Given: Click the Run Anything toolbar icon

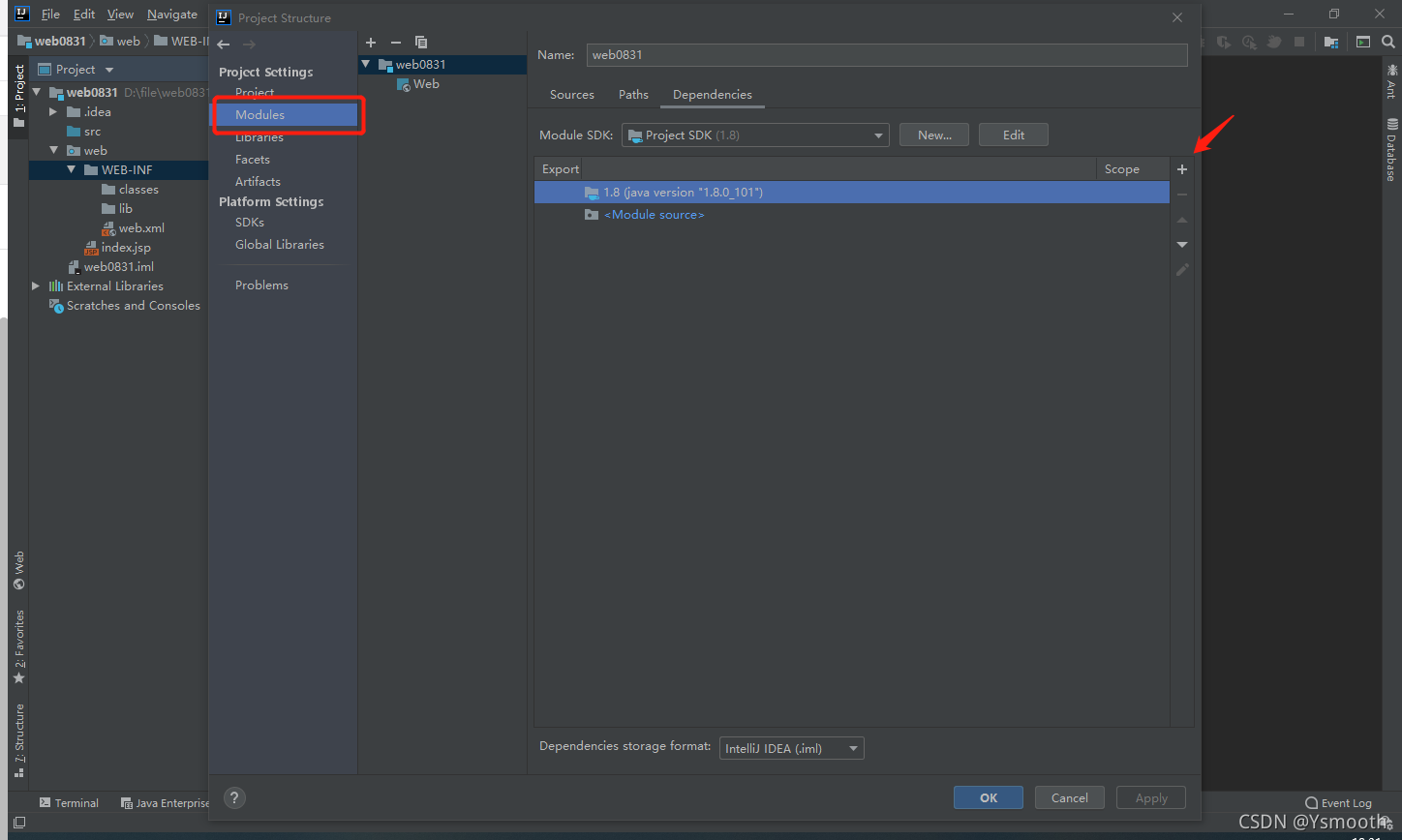Looking at the screenshot, I should [1363, 43].
